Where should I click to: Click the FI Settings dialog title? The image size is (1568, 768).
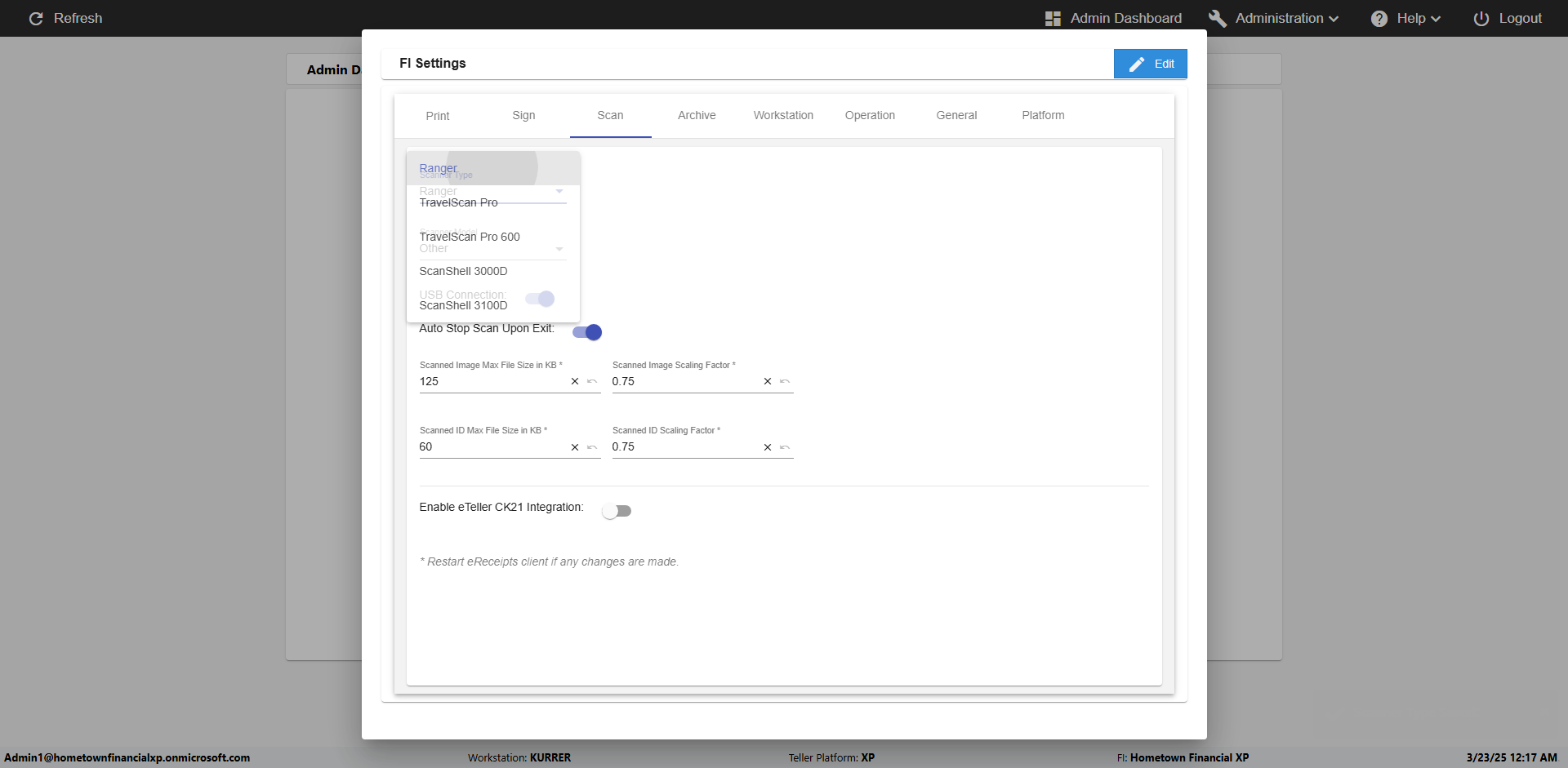(433, 64)
